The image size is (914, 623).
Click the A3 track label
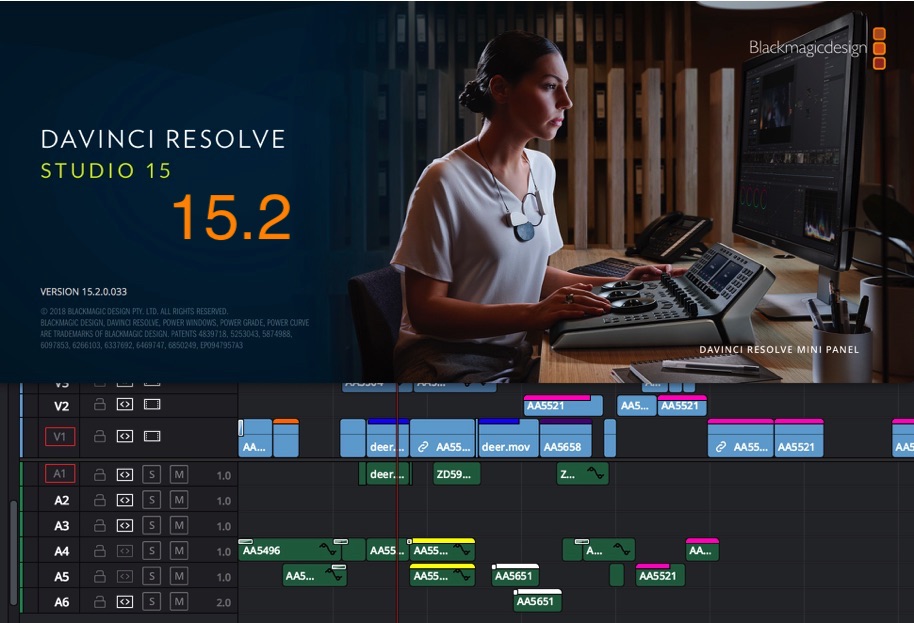click(61, 526)
